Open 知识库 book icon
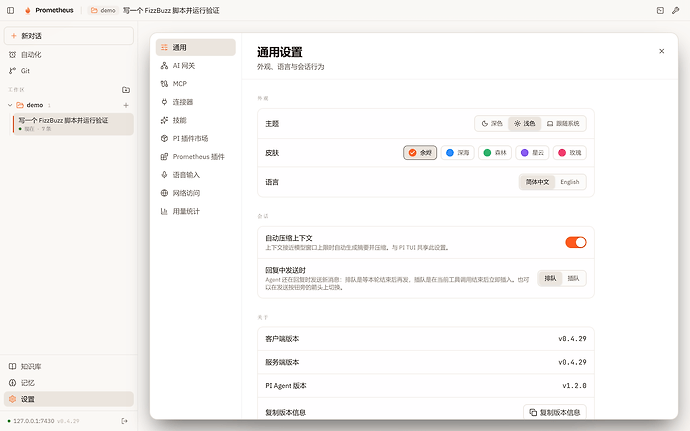Image resolution: width=690 pixels, height=431 pixels. 12,366
